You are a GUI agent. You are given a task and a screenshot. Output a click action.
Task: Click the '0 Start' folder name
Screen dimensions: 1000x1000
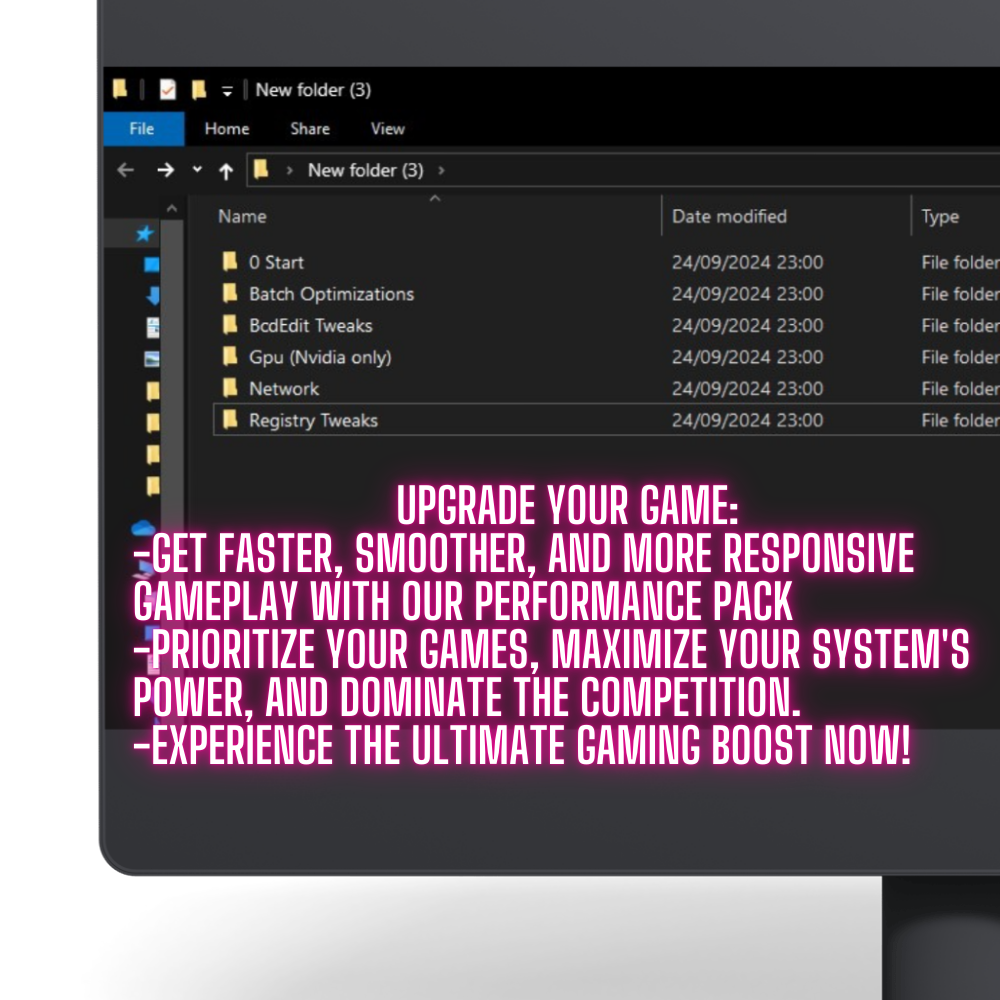click(x=276, y=262)
